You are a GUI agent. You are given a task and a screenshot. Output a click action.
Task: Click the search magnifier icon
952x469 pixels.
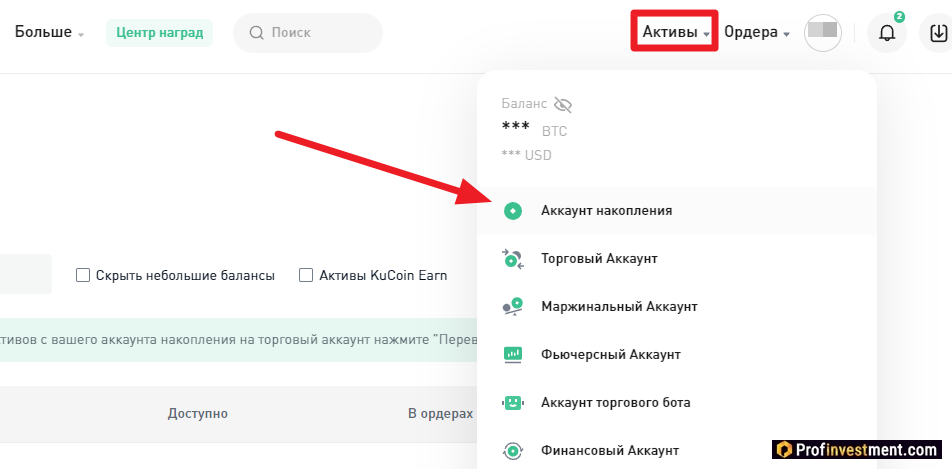(x=256, y=32)
